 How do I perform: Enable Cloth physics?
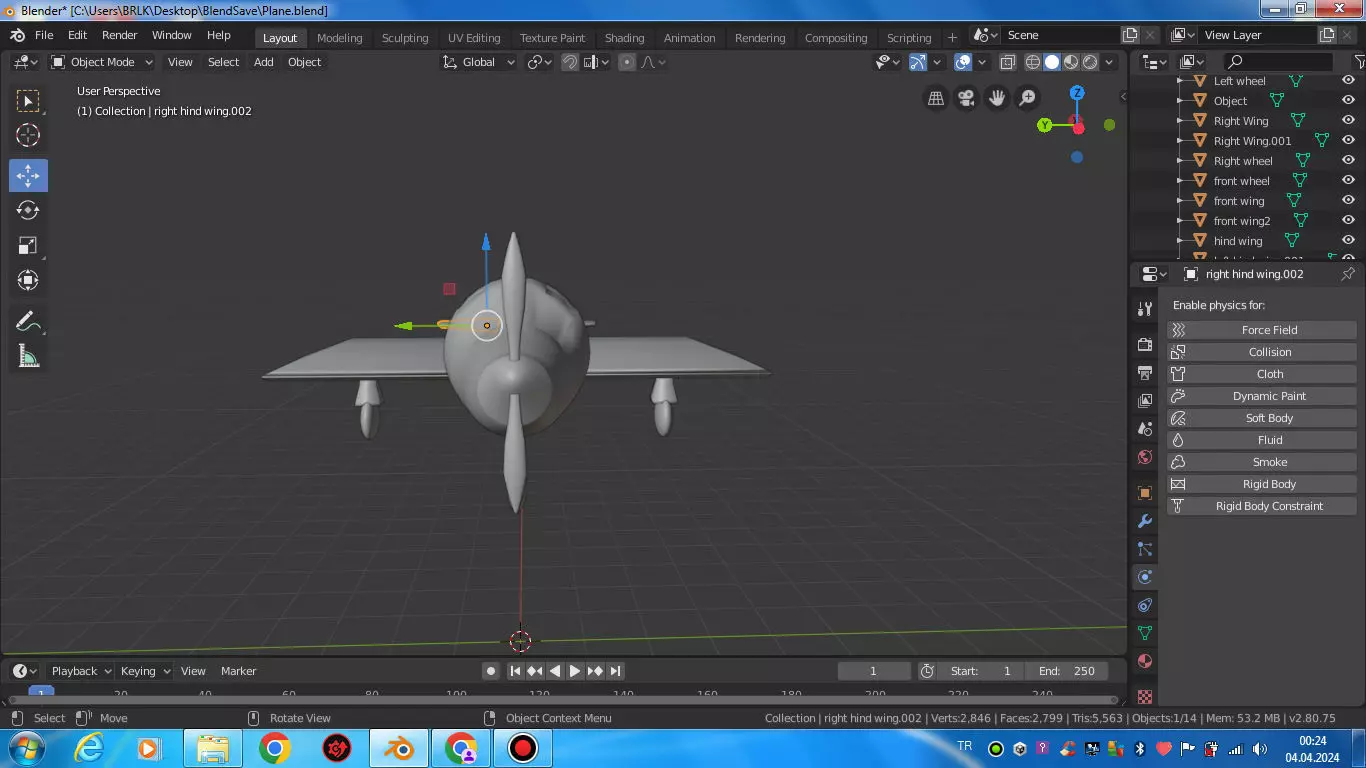coord(1262,374)
